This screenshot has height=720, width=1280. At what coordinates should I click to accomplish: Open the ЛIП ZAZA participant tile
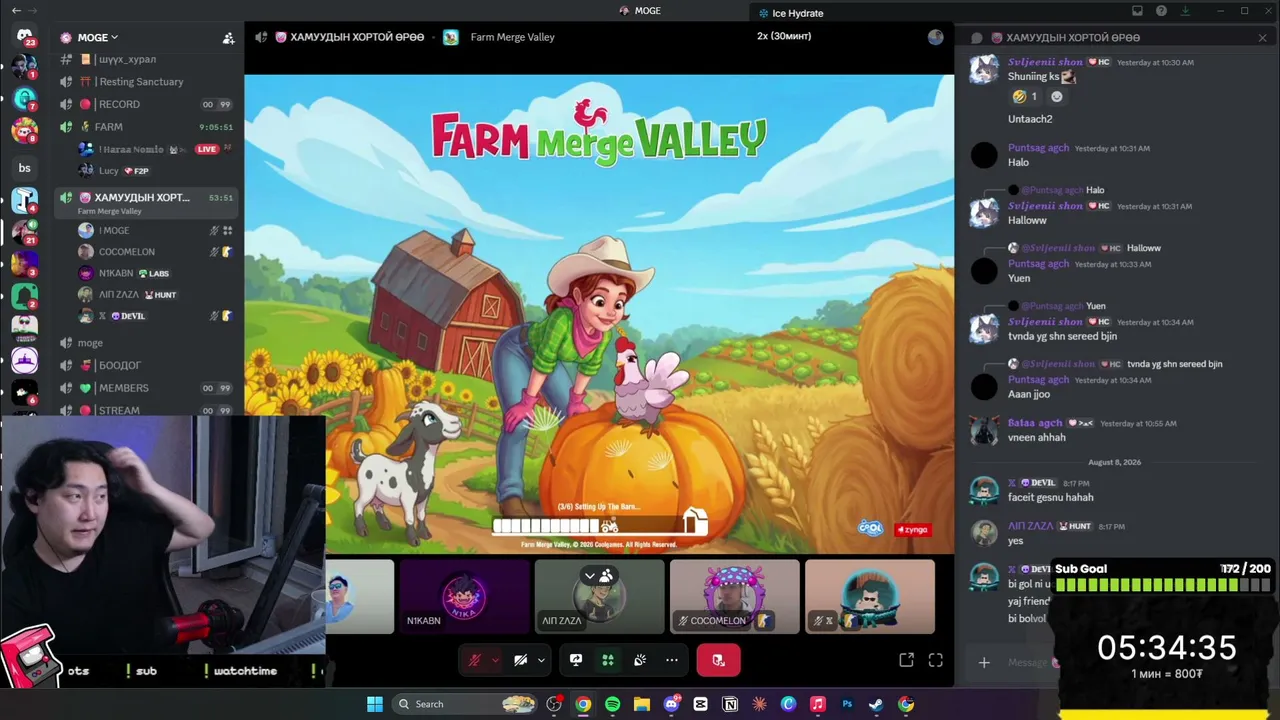point(599,597)
